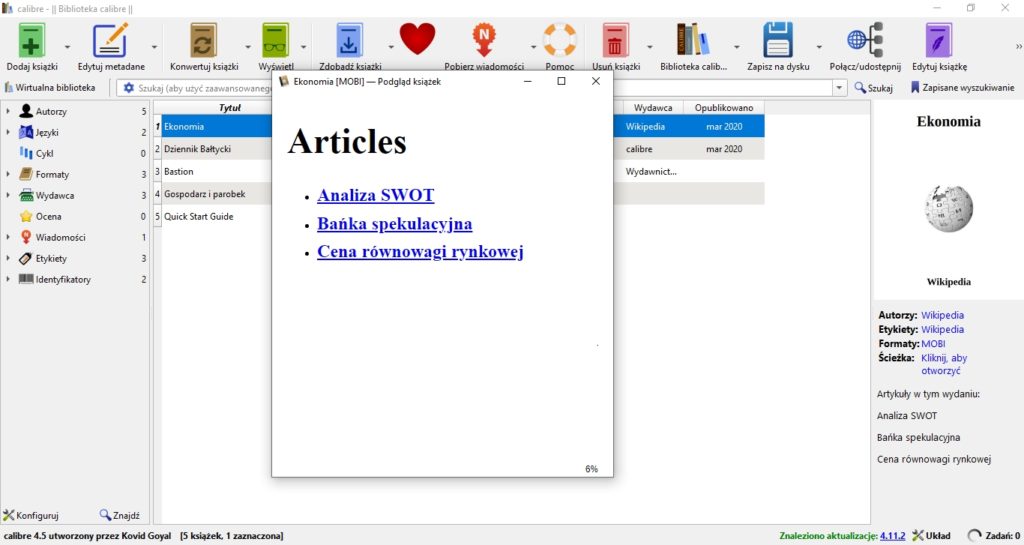The width and height of the screenshot is (1024, 545).
Task: Click the red heart donate icon
Action: 417,39
